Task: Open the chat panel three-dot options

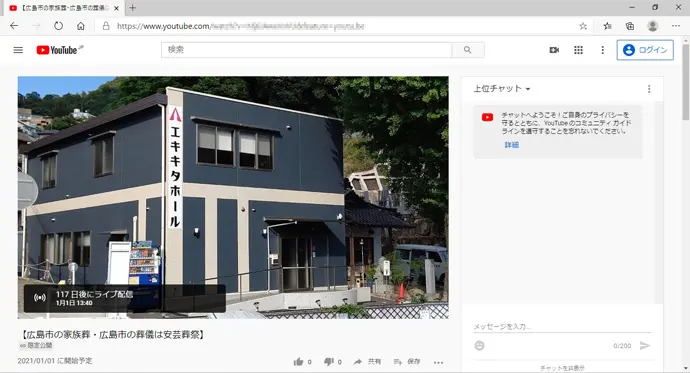Action: click(x=649, y=89)
